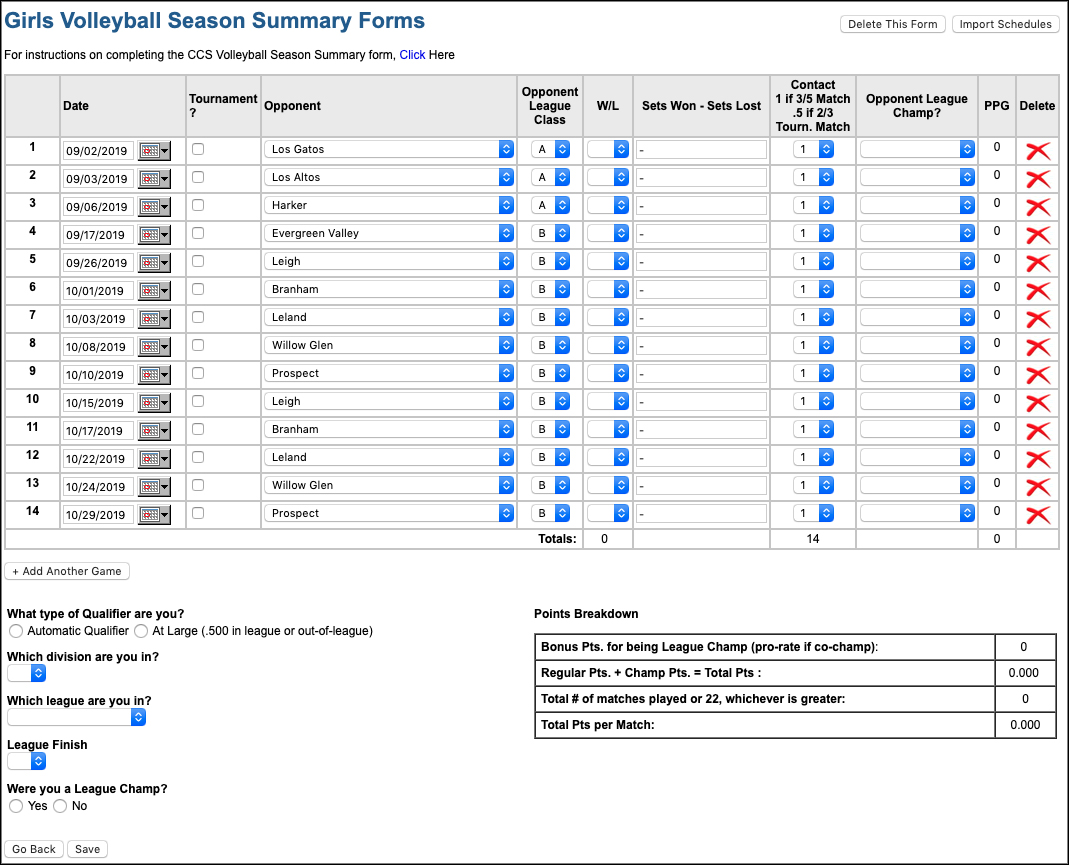Open opponent dropdown showing Harker
Viewport: 1069px width, 865px height.
389,204
